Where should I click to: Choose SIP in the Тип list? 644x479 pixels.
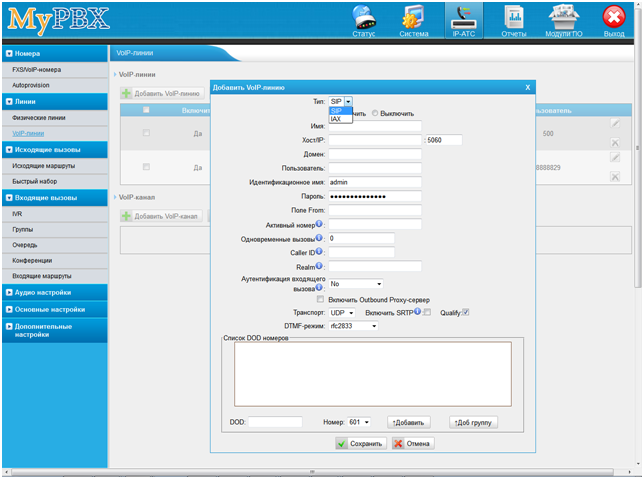tap(340, 111)
